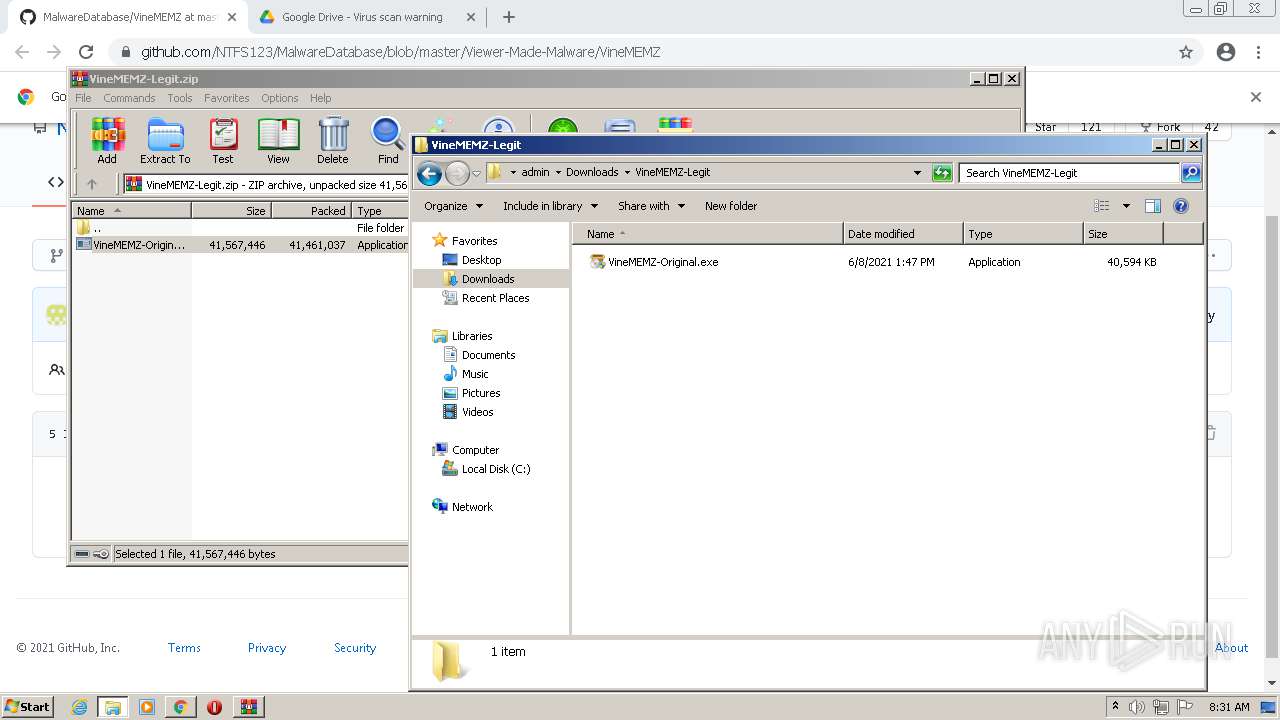Expand the Share with dropdown
The height and width of the screenshot is (720, 1280).
(651, 206)
